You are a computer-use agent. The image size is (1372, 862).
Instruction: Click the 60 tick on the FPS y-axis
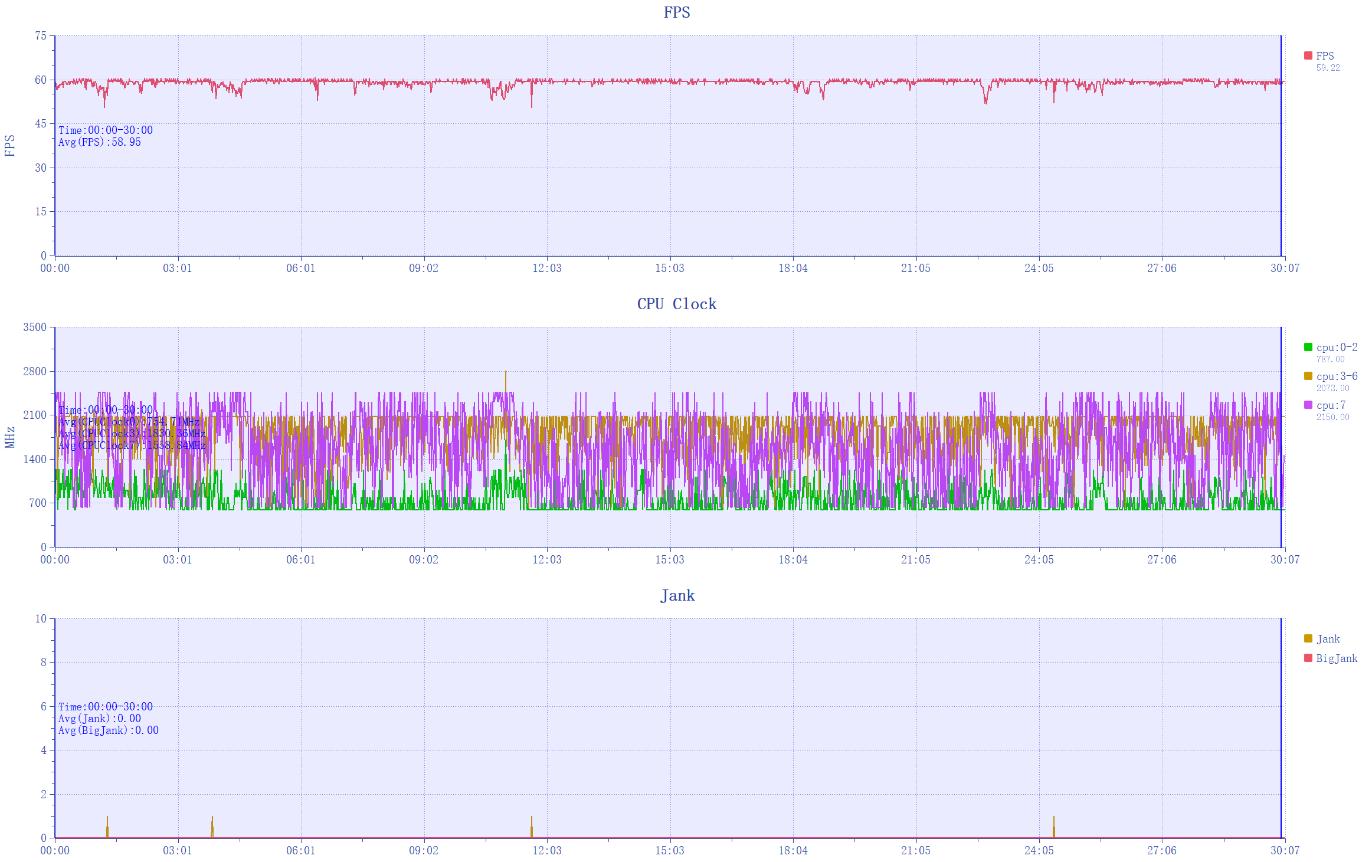[40, 79]
